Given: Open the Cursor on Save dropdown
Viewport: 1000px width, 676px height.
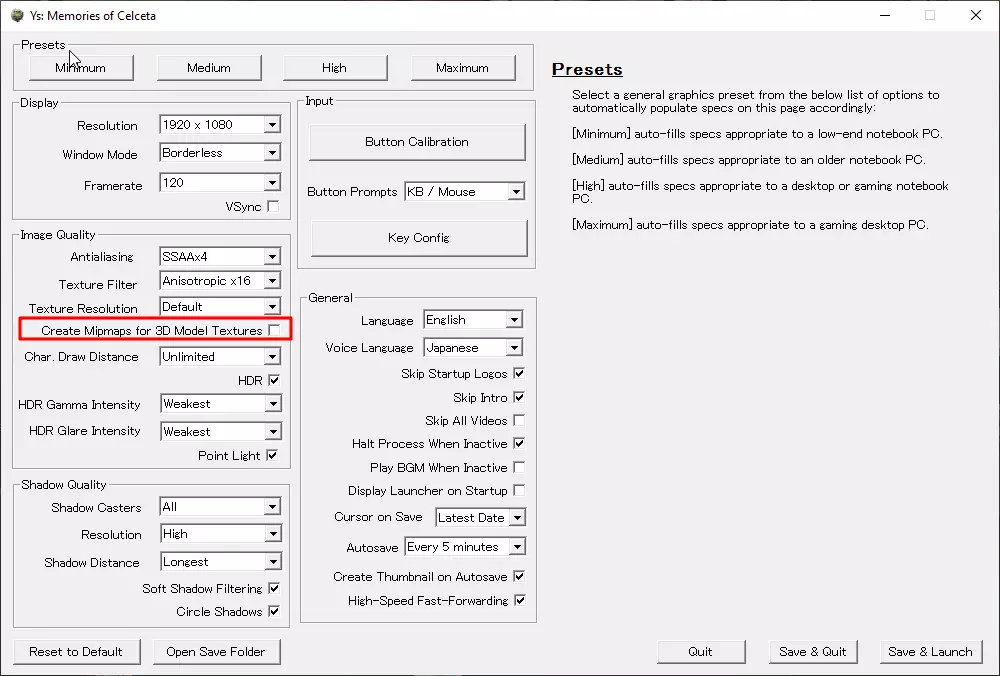Looking at the screenshot, I should click(x=481, y=517).
